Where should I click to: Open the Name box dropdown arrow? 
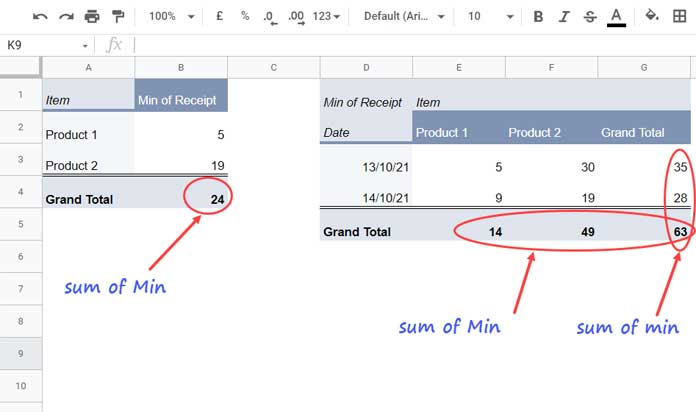(x=85, y=46)
